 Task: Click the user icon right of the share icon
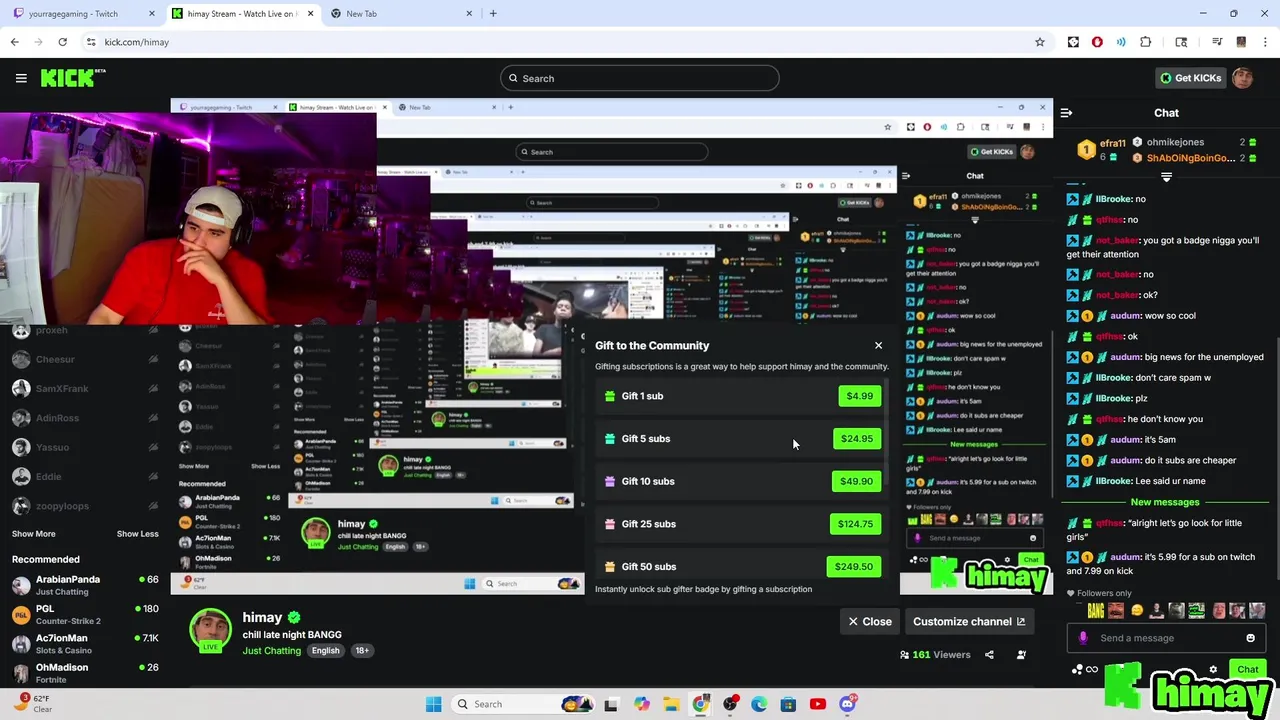click(1021, 655)
